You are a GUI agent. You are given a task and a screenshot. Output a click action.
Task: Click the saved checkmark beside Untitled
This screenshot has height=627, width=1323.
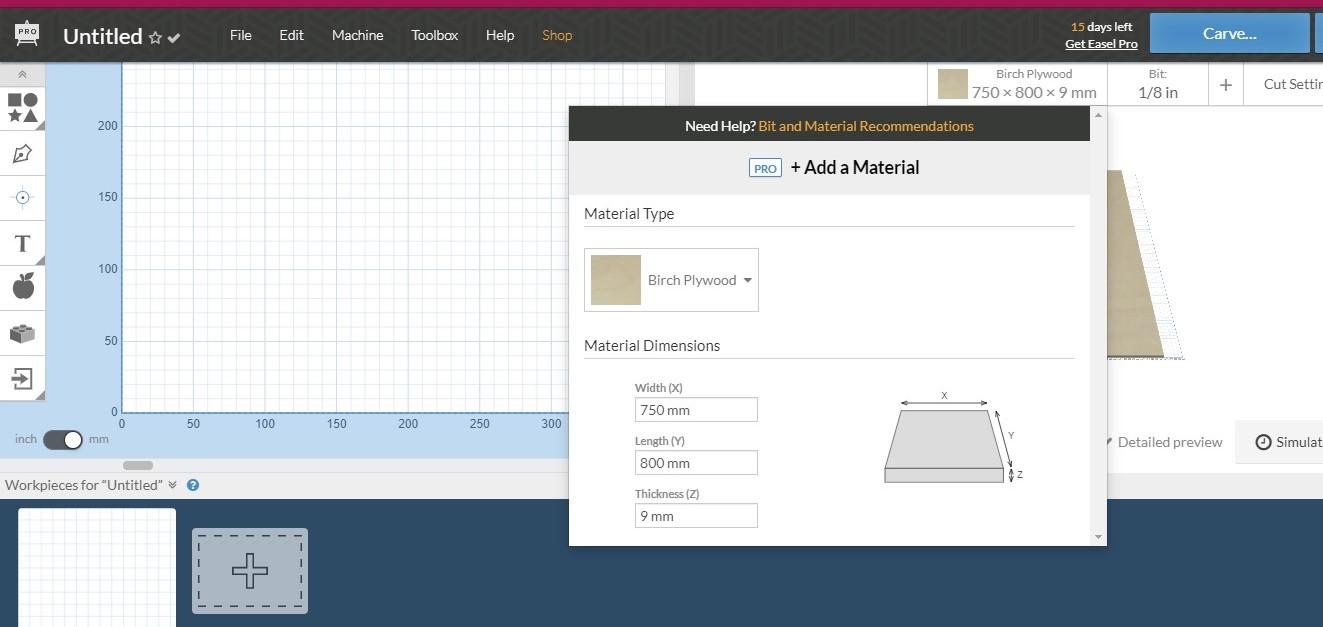tap(174, 38)
